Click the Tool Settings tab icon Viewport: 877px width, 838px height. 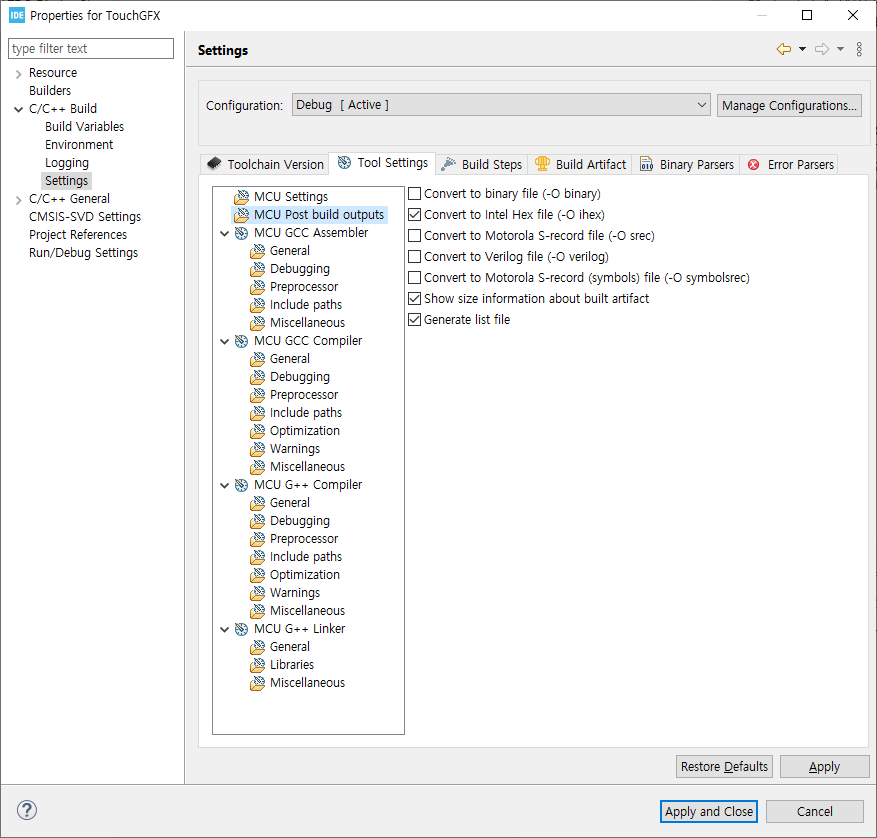tap(345, 162)
